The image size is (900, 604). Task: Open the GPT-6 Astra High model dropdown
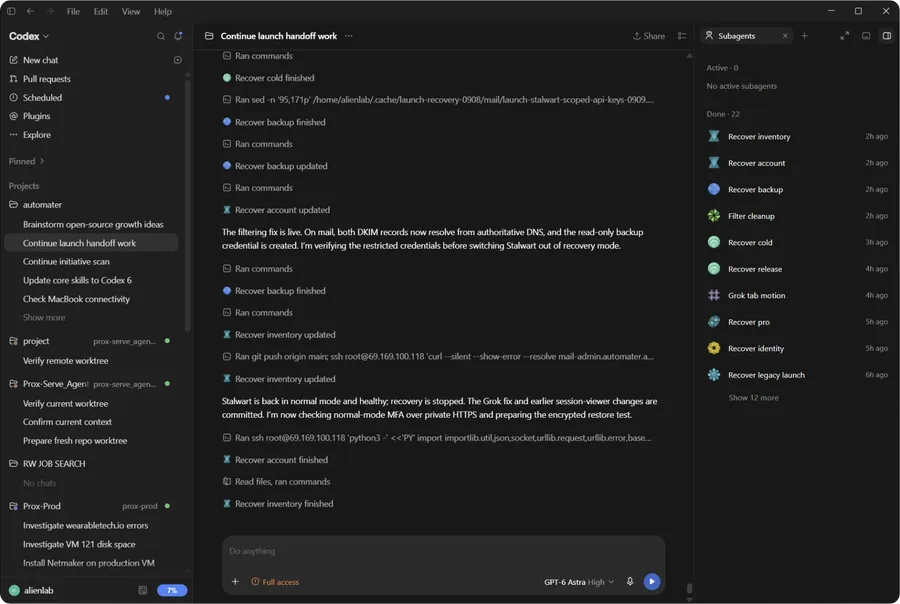tap(579, 582)
